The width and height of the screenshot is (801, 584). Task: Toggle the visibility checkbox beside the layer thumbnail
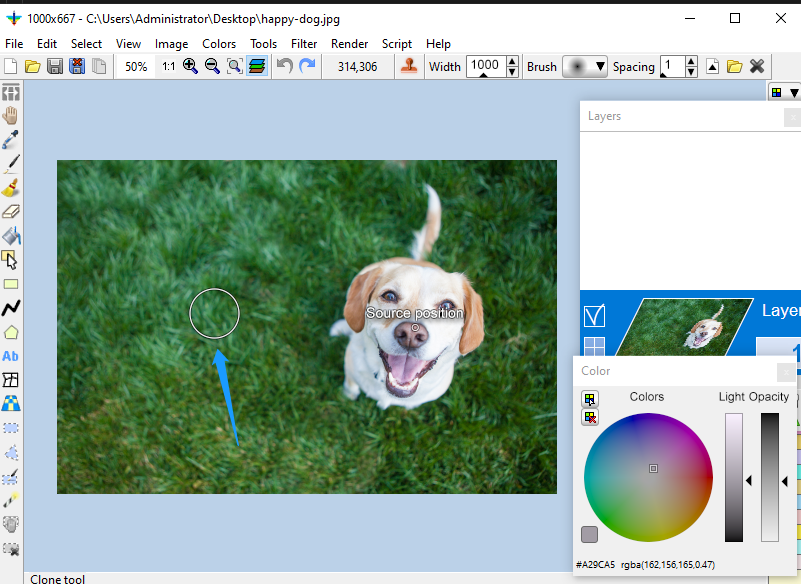(x=595, y=314)
